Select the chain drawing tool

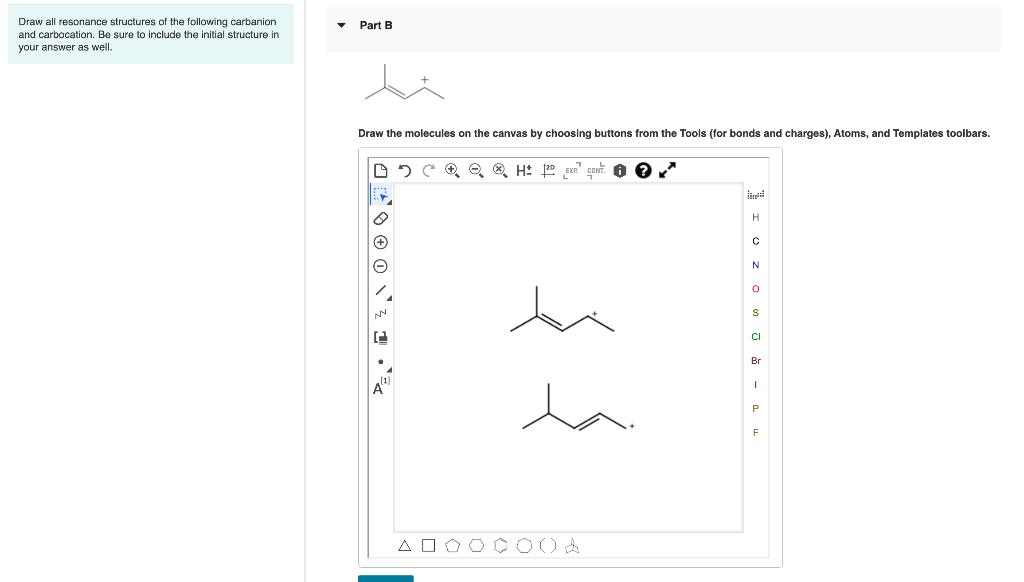[379, 313]
